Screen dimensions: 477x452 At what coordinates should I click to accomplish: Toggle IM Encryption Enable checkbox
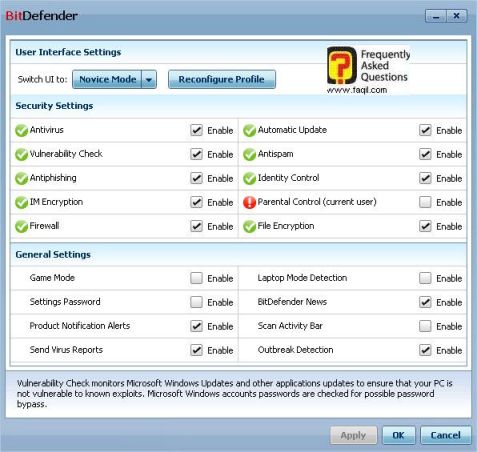196,202
